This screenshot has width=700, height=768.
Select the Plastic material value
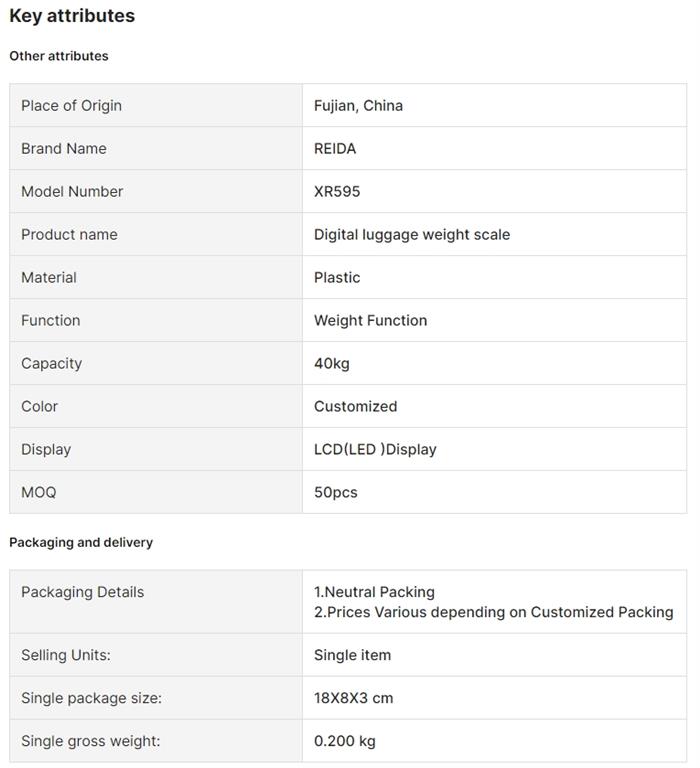pyautogui.click(x=337, y=277)
